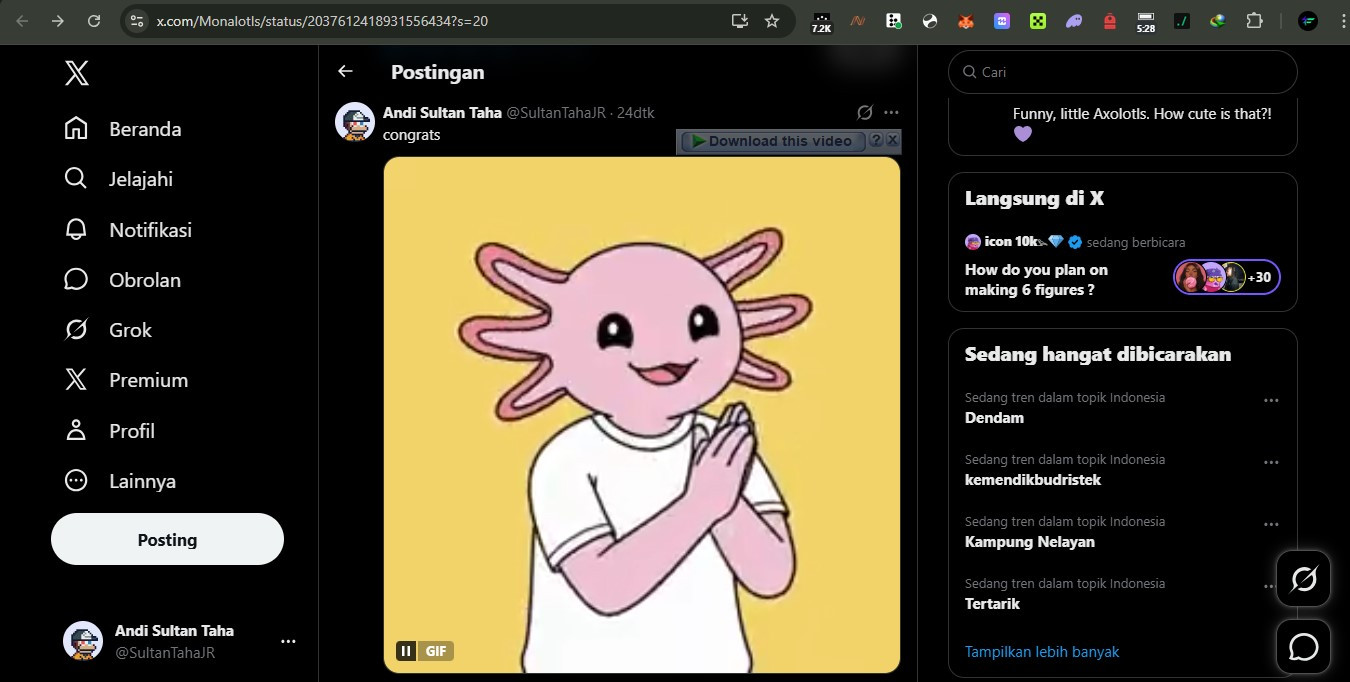Open Andi Sultan Taha profile name in post
Screen dimensions: 1350x682
click(442, 113)
